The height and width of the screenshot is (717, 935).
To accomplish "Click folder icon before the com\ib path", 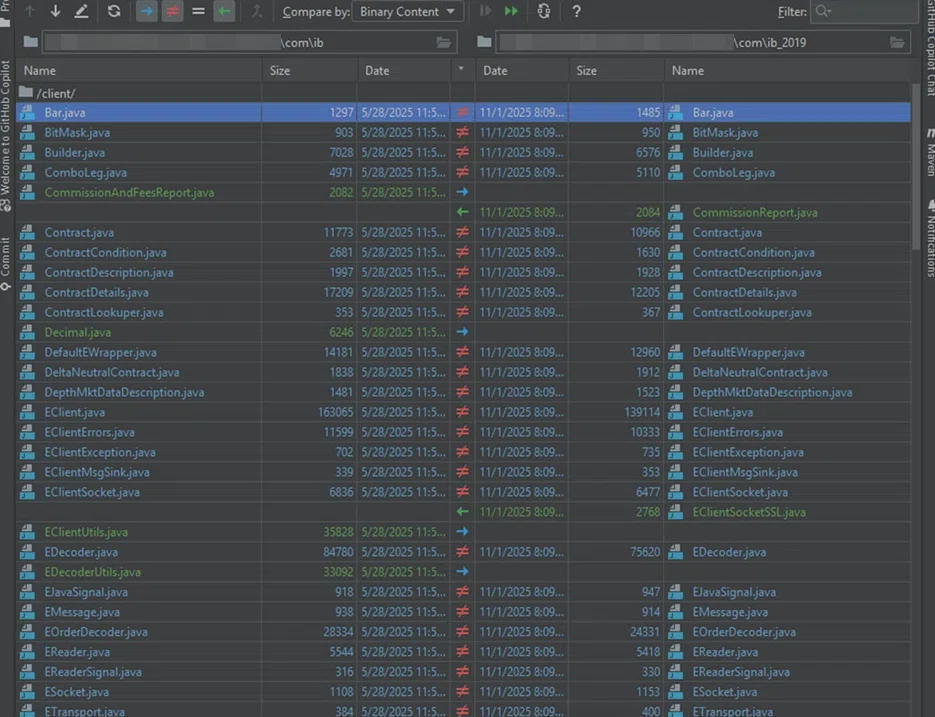I will (x=30, y=42).
